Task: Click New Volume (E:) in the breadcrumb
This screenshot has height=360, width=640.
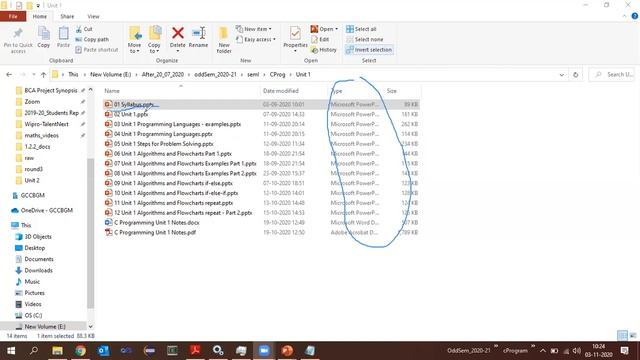Action: click(110, 75)
